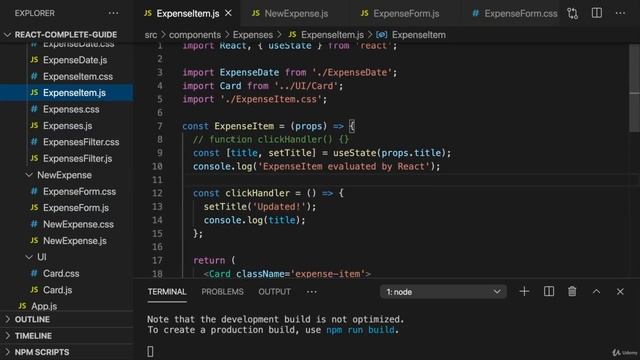Split the editor to the right

coord(596,13)
